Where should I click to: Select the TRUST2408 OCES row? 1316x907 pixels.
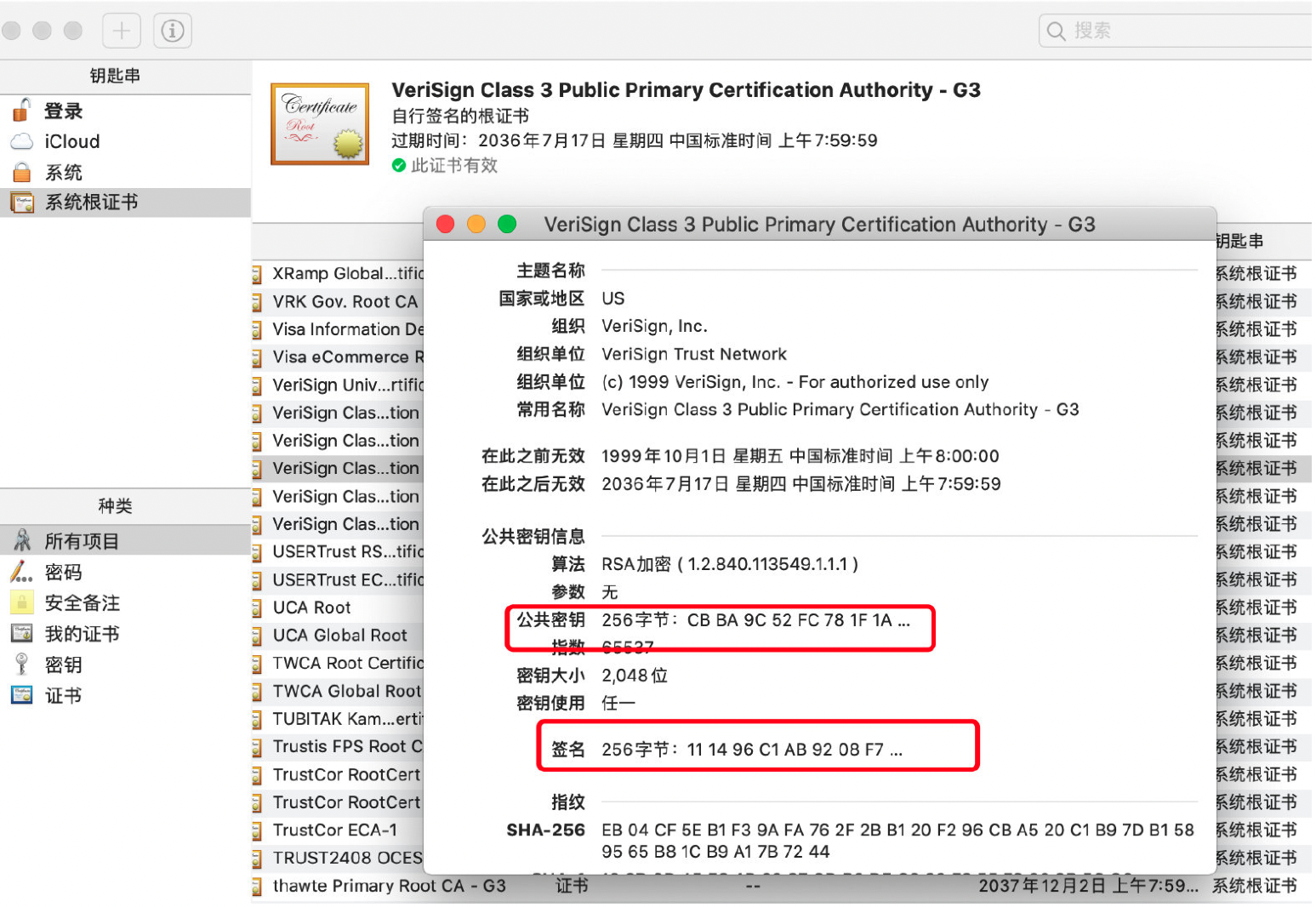pos(338,859)
